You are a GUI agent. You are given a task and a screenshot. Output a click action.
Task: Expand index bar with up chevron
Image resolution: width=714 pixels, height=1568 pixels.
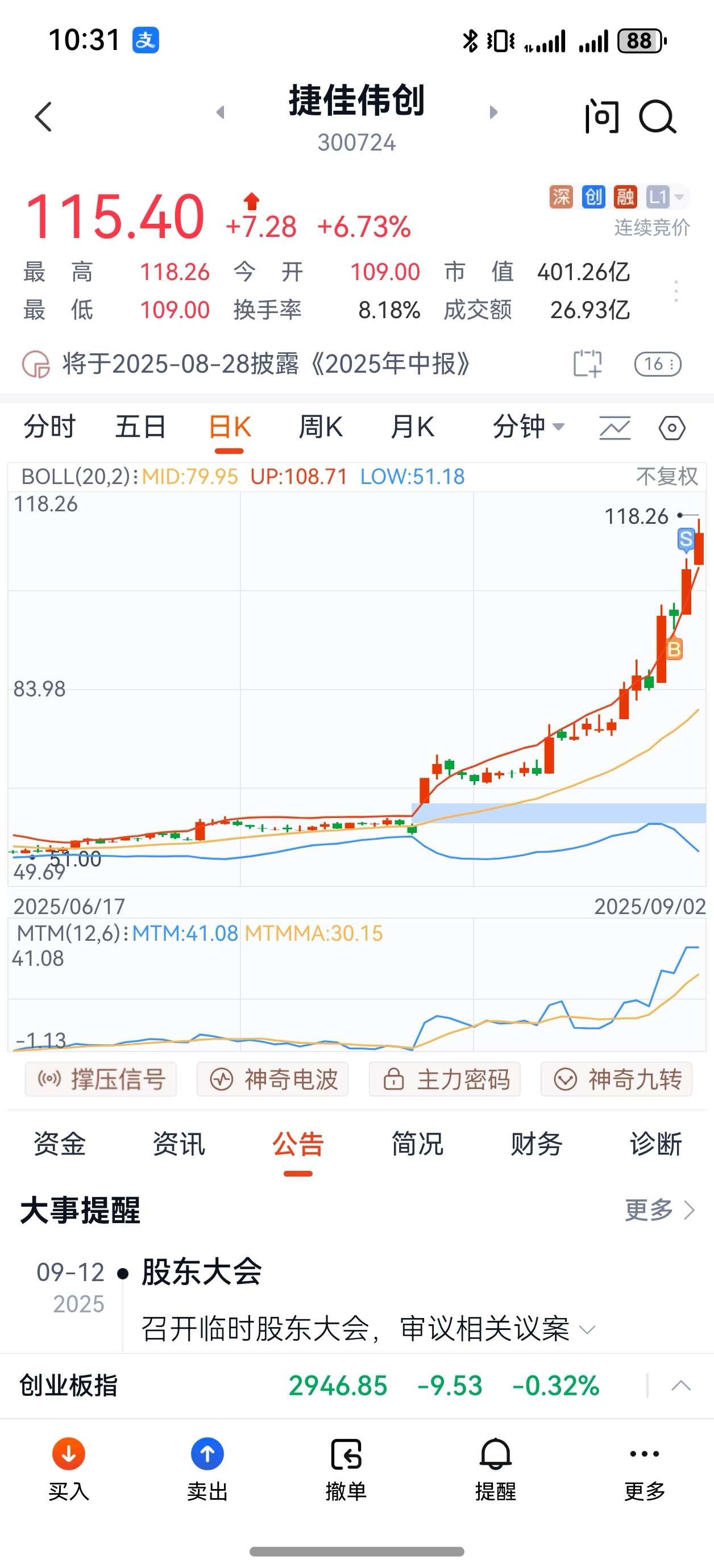(x=680, y=1386)
